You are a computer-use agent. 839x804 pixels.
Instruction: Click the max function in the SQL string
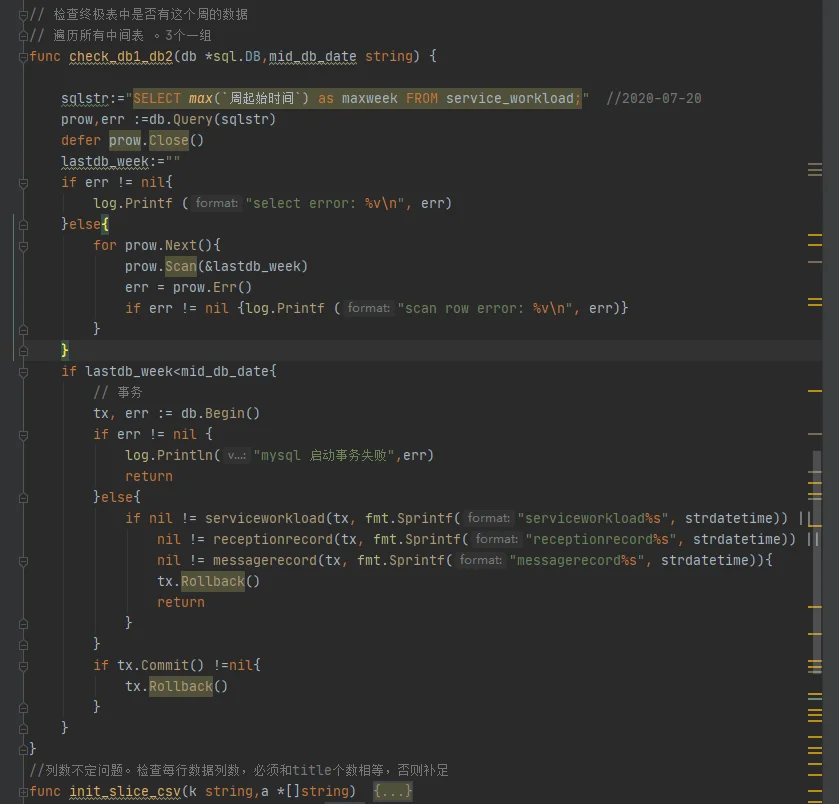click(x=201, y=98)
